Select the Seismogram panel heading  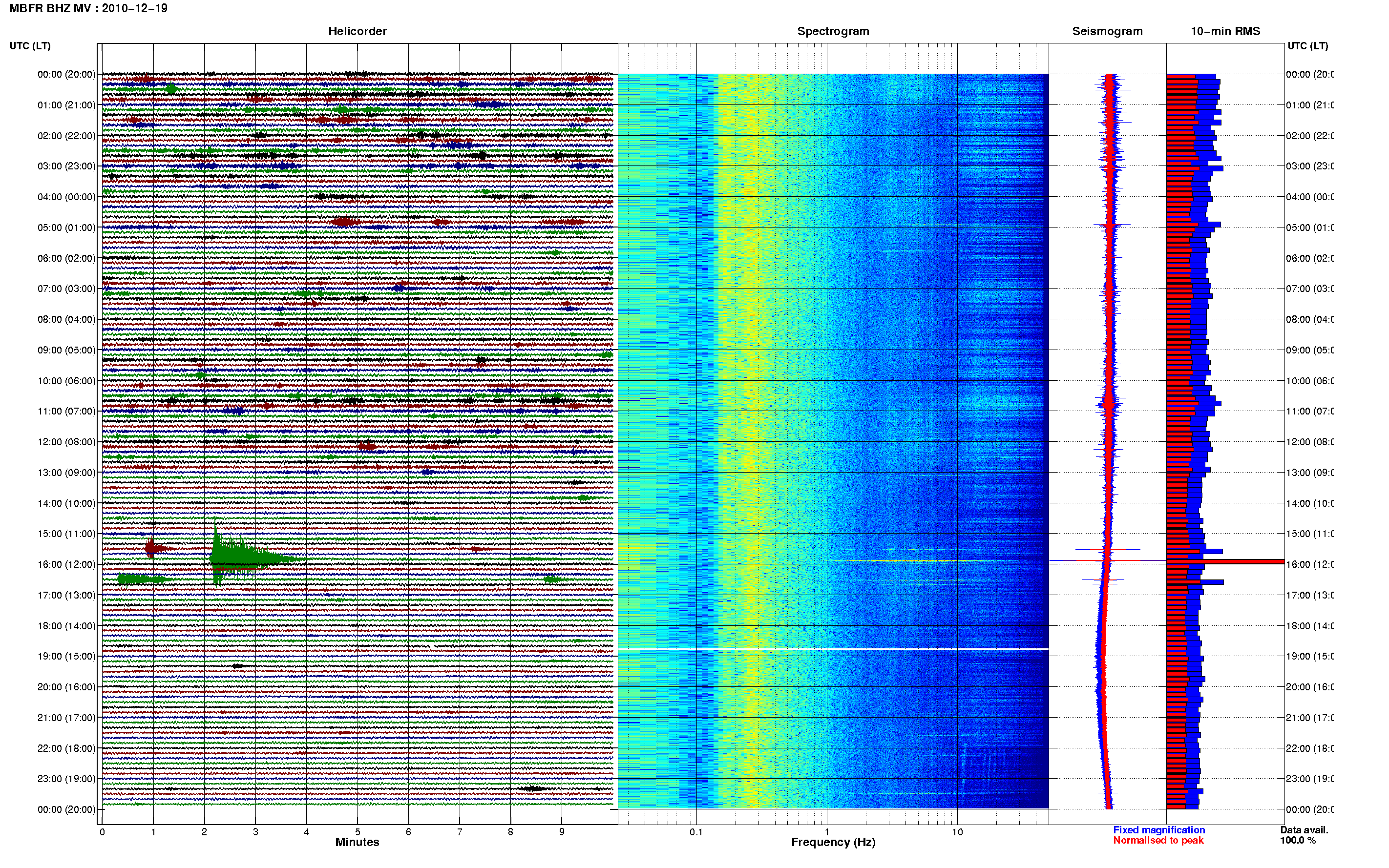click(x=1107, y=31)
